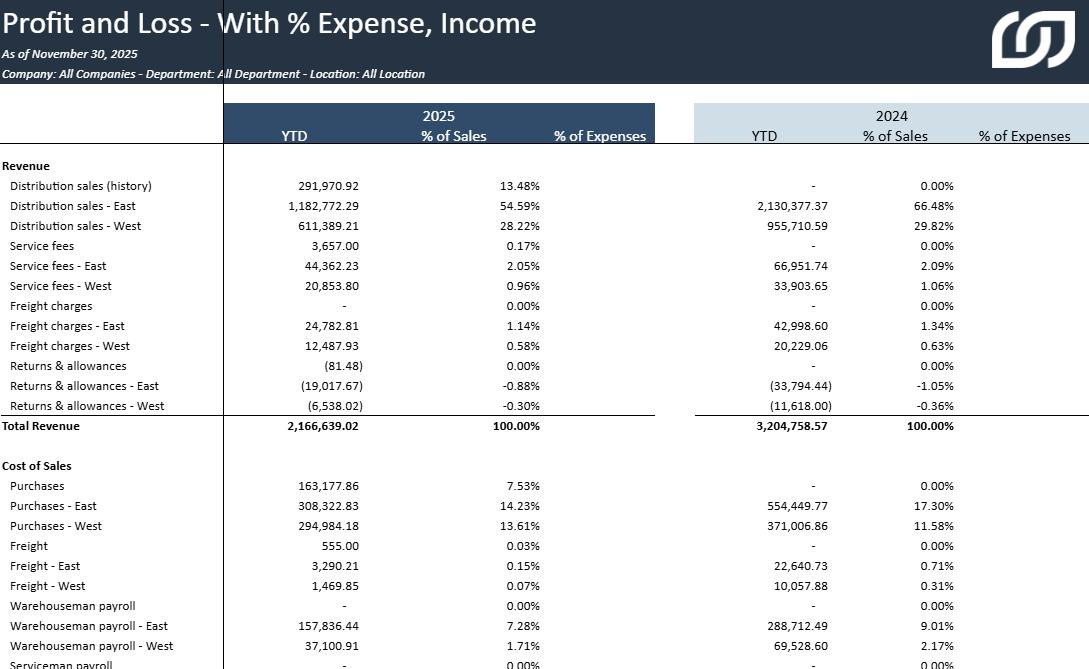Click the 554,449.77 value under 2024

[797, 506]
